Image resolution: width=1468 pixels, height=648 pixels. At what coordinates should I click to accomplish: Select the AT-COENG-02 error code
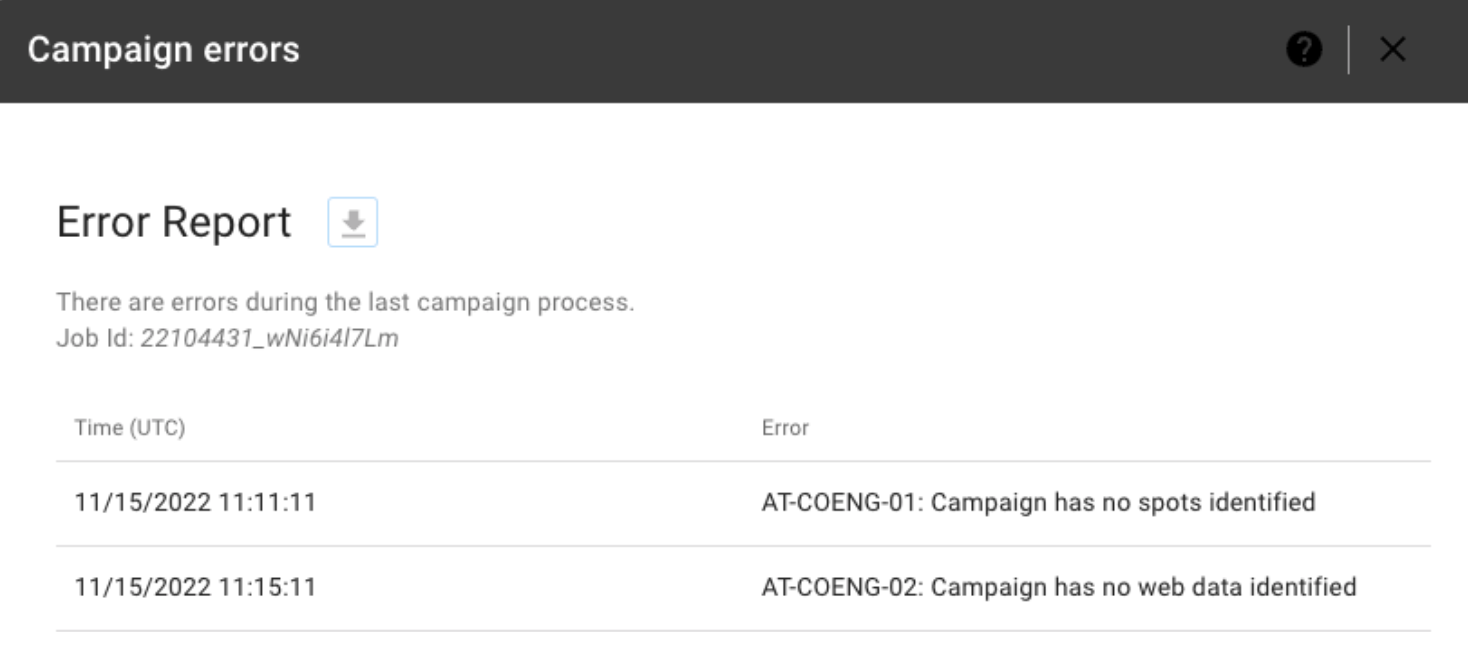843,587
